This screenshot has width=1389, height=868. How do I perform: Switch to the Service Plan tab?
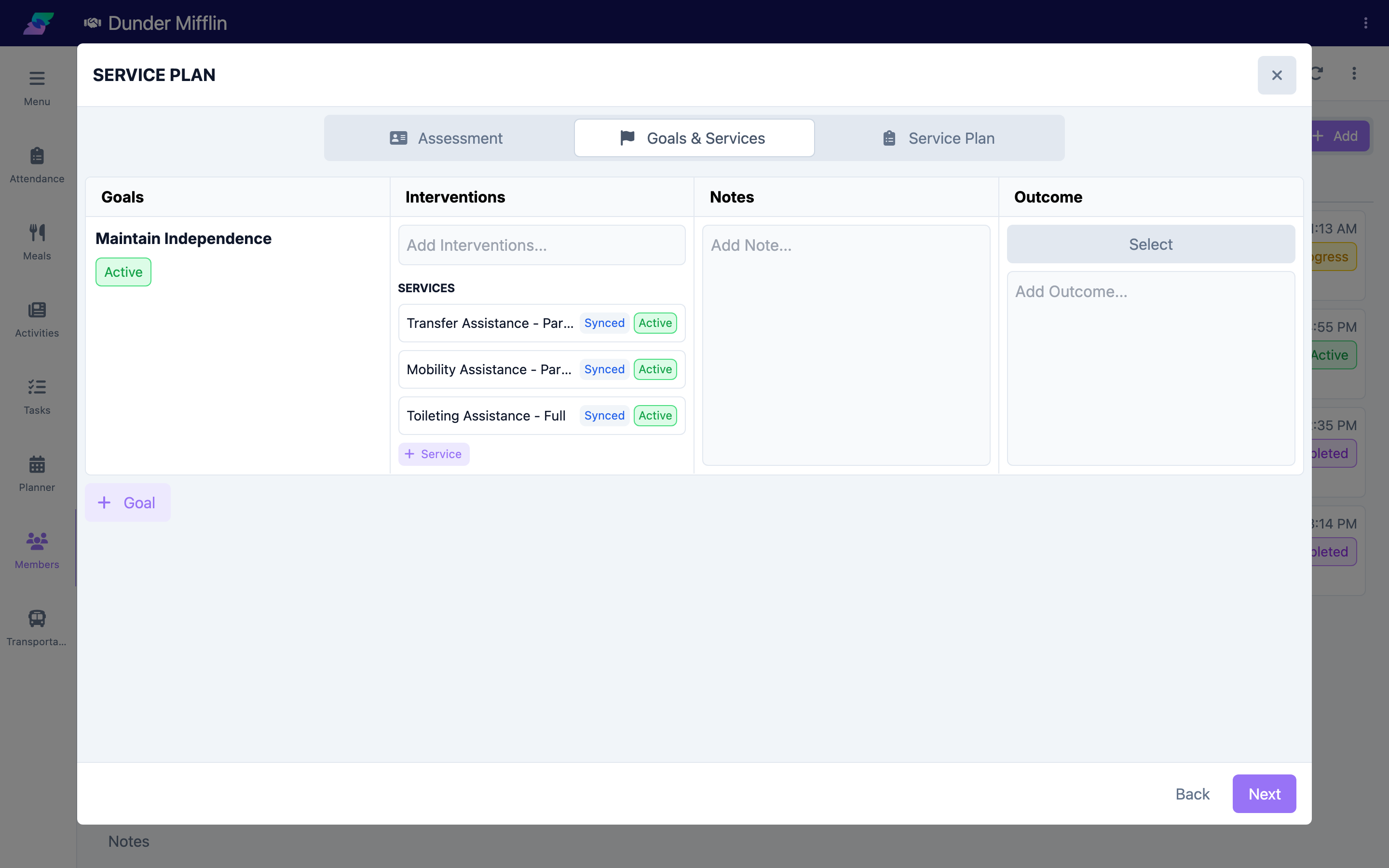(x=939, y=138)
